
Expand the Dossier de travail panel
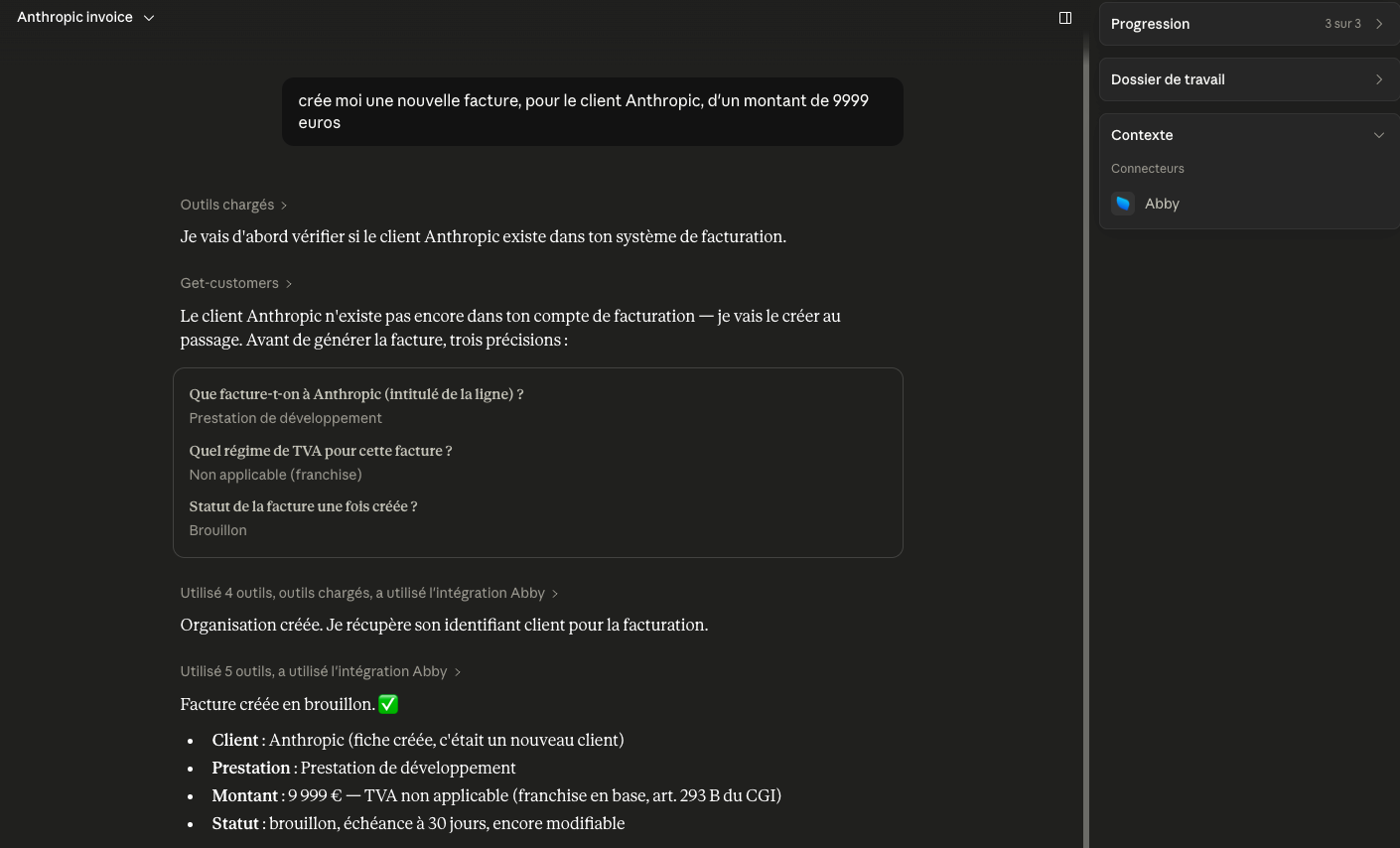point(1249,79)
